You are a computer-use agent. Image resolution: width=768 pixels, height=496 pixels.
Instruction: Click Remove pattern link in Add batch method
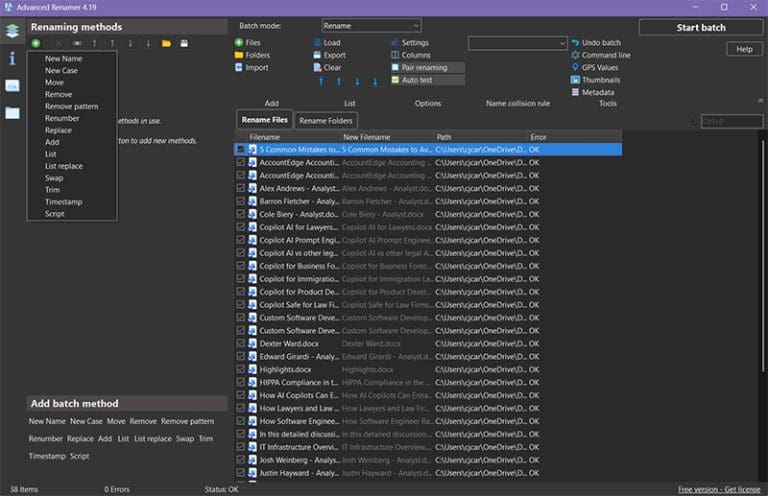point(187,421)
